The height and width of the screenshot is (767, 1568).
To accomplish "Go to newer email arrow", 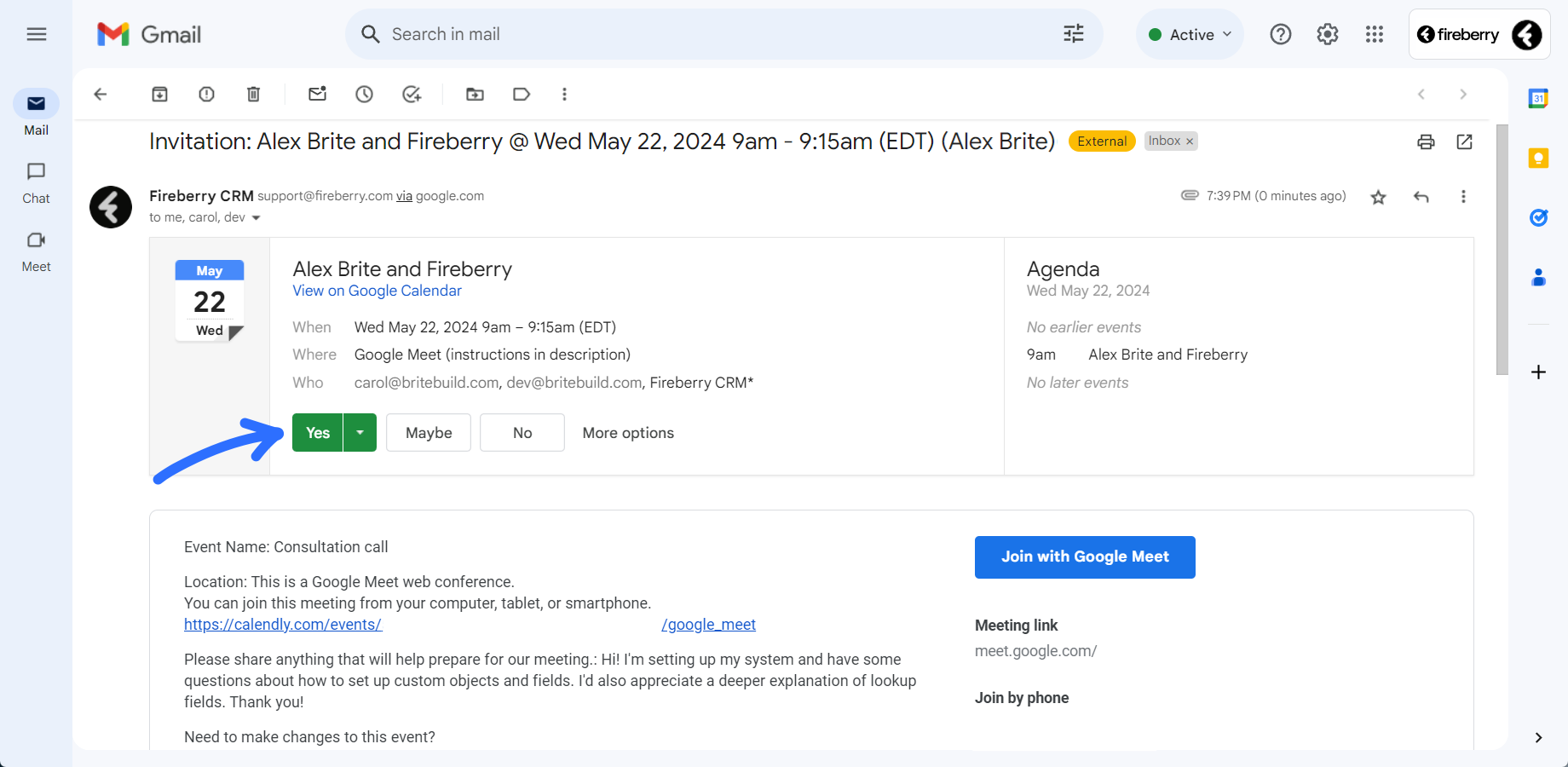I will pyautogui.click(x=1421, y=95).
